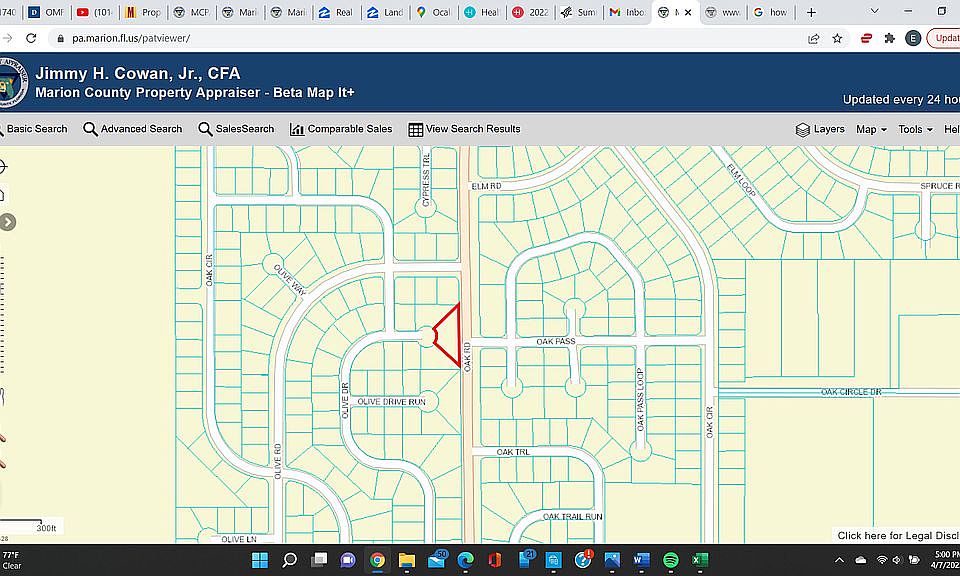Click View Search Results grid icon
The image size is (960, 576).
416,130
